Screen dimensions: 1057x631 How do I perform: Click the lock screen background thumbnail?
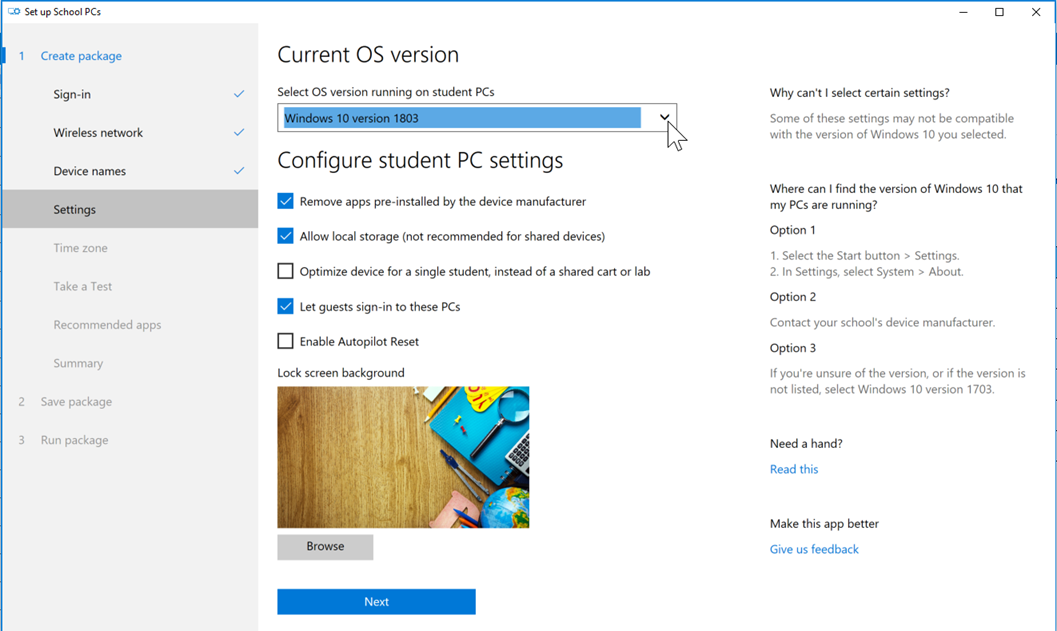coord(403,457)
